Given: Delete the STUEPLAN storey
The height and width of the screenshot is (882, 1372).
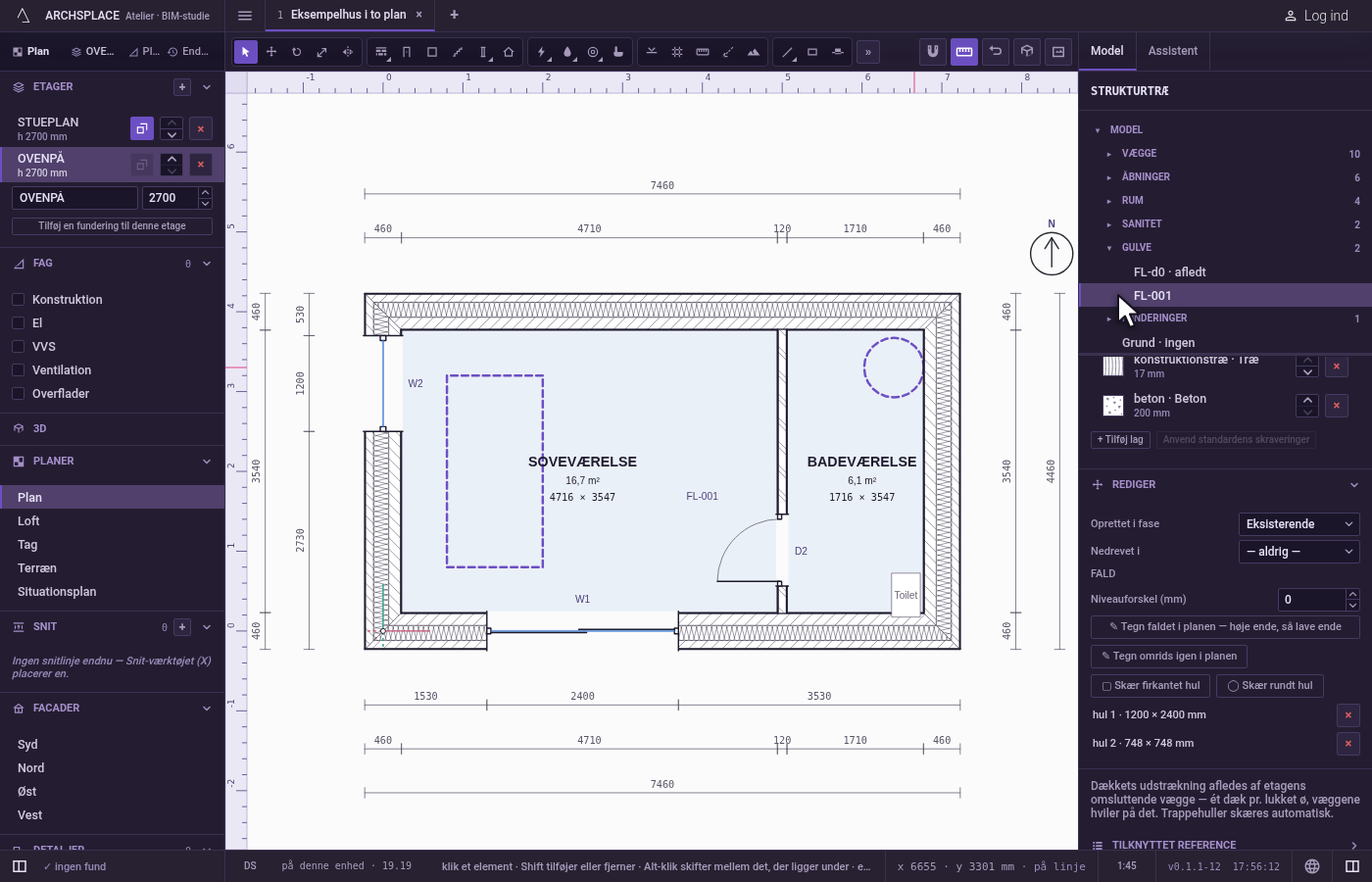Looking at the screenshot, I should [201, 128].
